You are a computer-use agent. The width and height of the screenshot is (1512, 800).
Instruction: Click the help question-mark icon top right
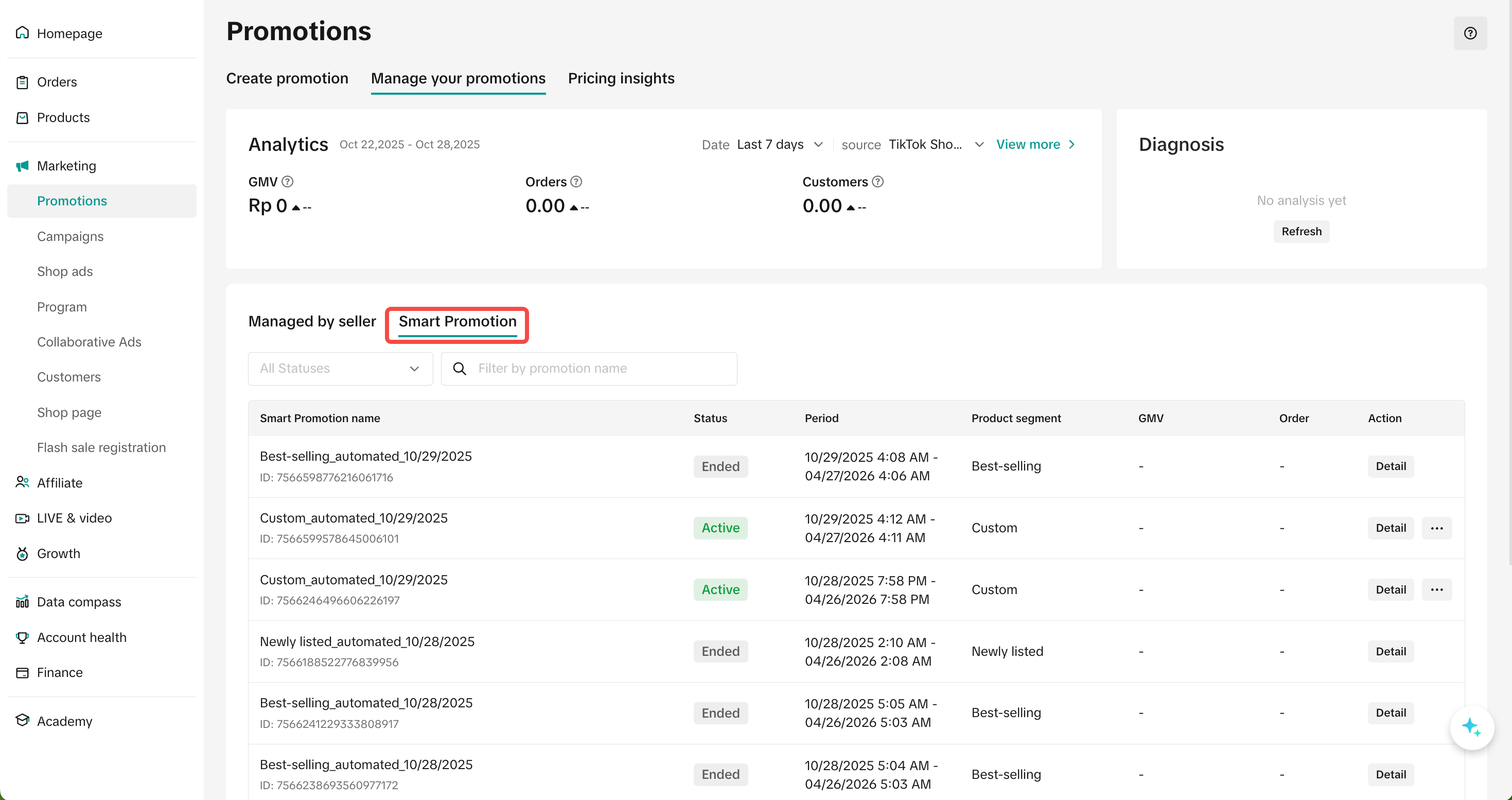pos(1470,33)
